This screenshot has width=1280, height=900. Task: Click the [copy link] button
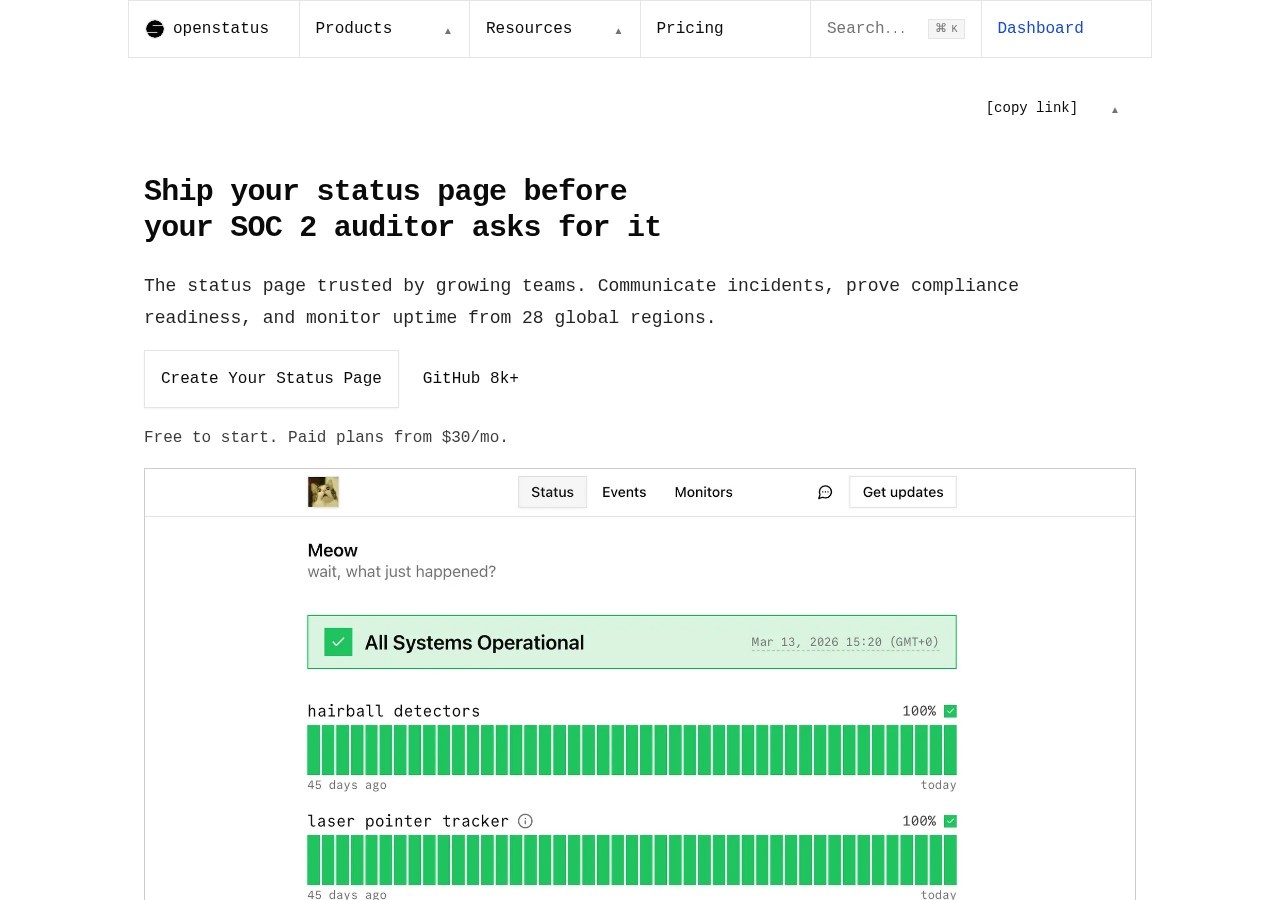(1032, 108)
